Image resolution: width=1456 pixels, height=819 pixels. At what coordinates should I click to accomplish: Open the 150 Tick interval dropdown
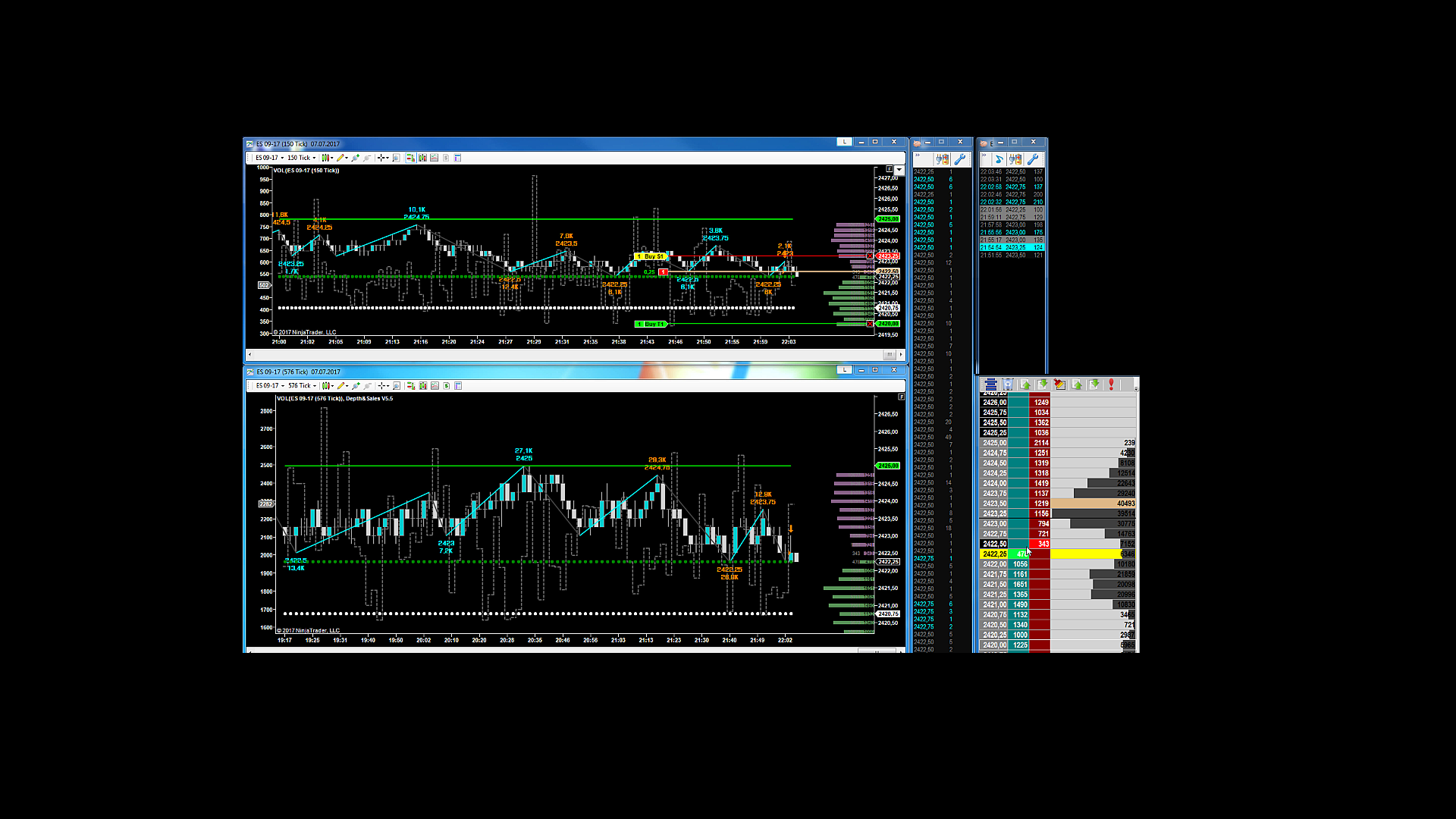(x=302, y=158)
